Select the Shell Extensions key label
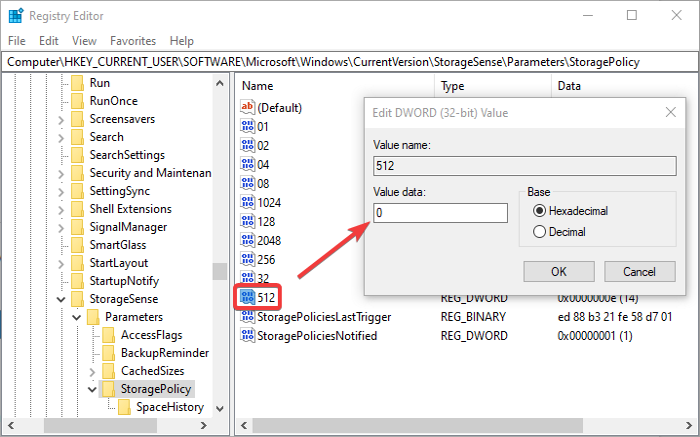Viewport: 700px width, 437px height. tap(130, 209)
